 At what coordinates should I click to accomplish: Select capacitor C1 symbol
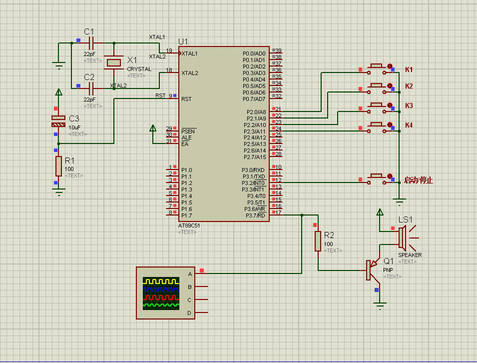tap(91, 43)
